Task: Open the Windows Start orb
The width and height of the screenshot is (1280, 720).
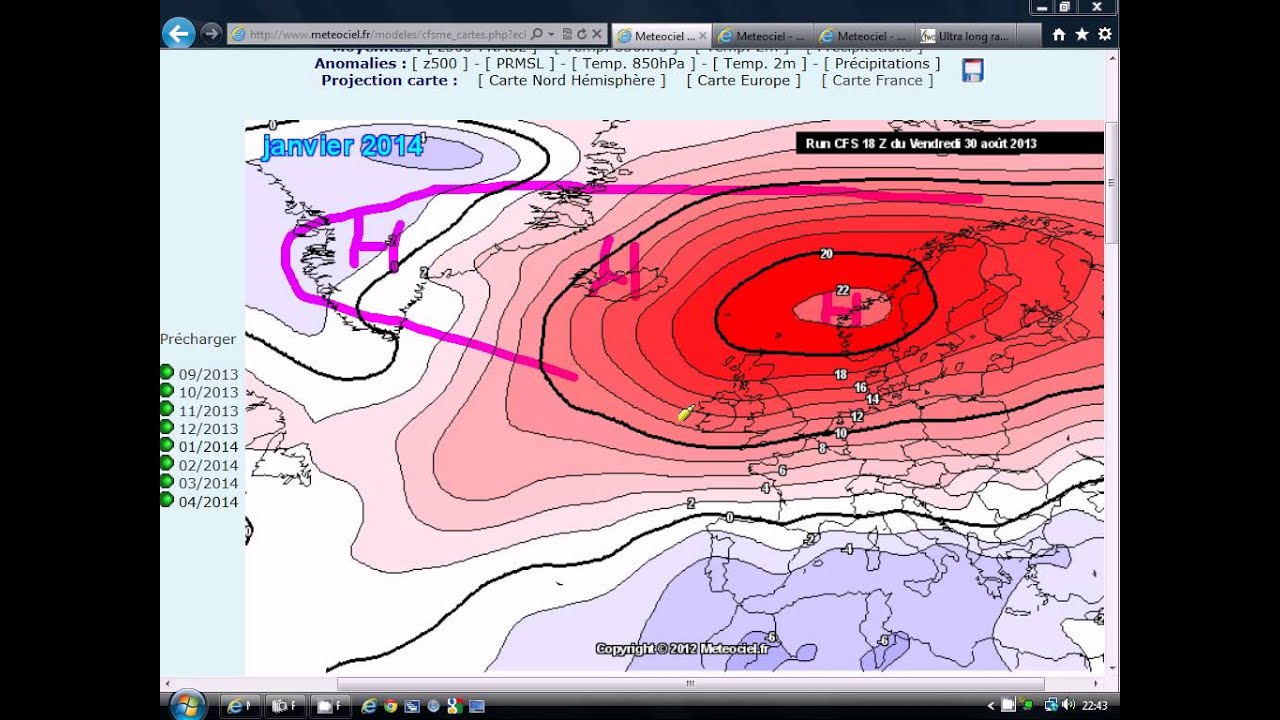Action: (x=187, y=705)
